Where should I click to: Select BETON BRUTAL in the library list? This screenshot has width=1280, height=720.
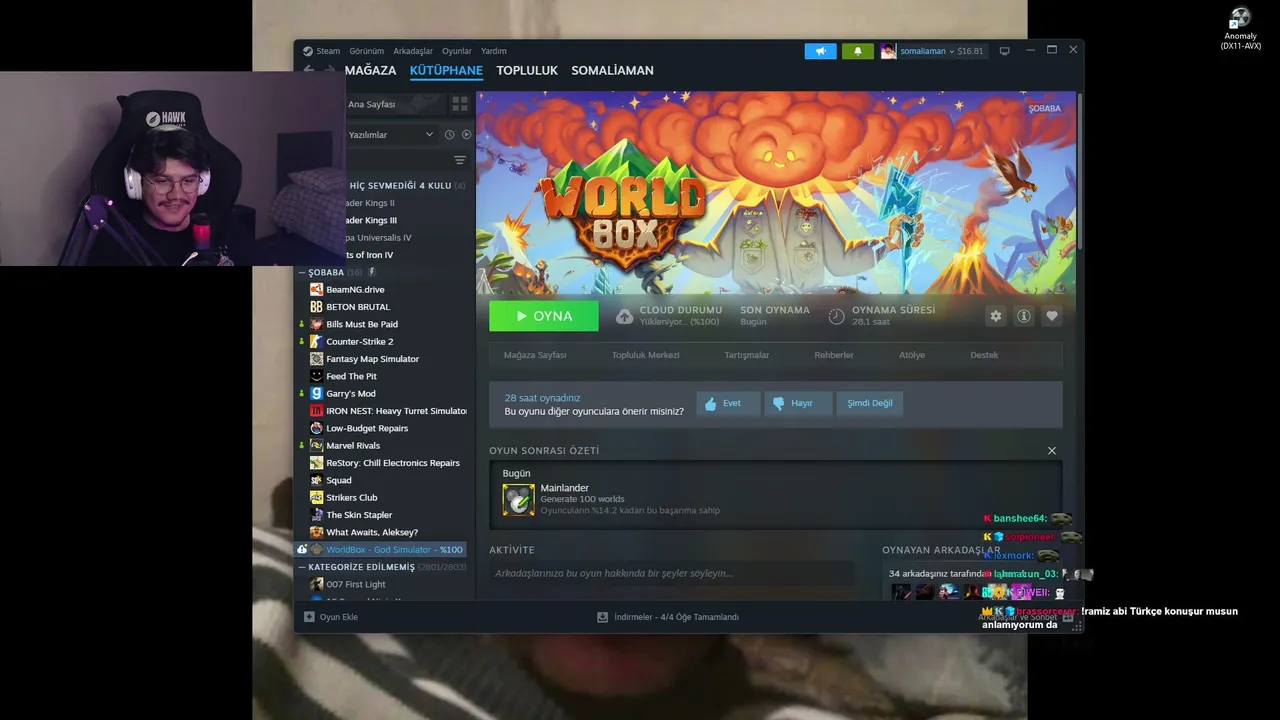pos(358,307)
